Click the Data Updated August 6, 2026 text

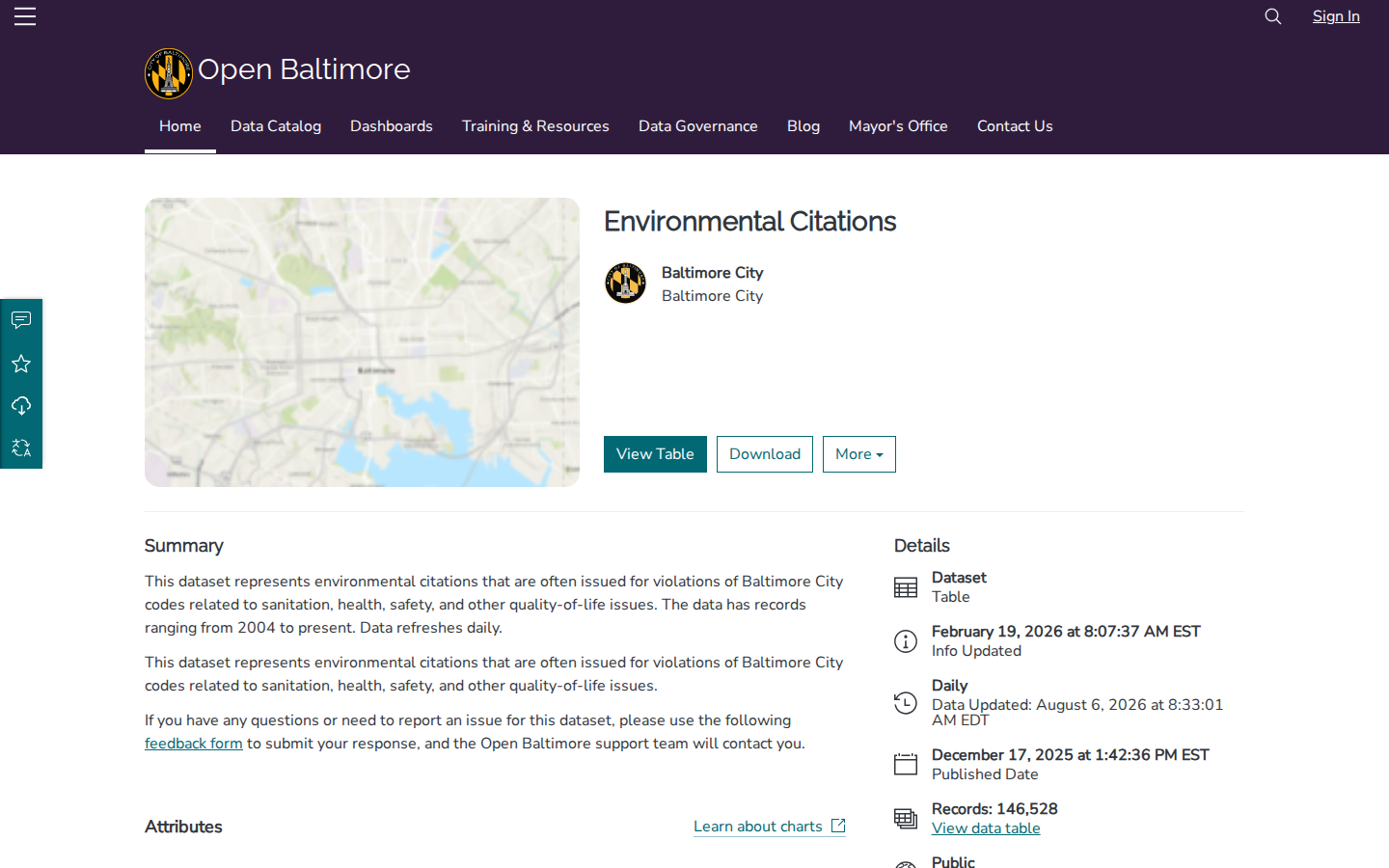[x=1077, y=712]
